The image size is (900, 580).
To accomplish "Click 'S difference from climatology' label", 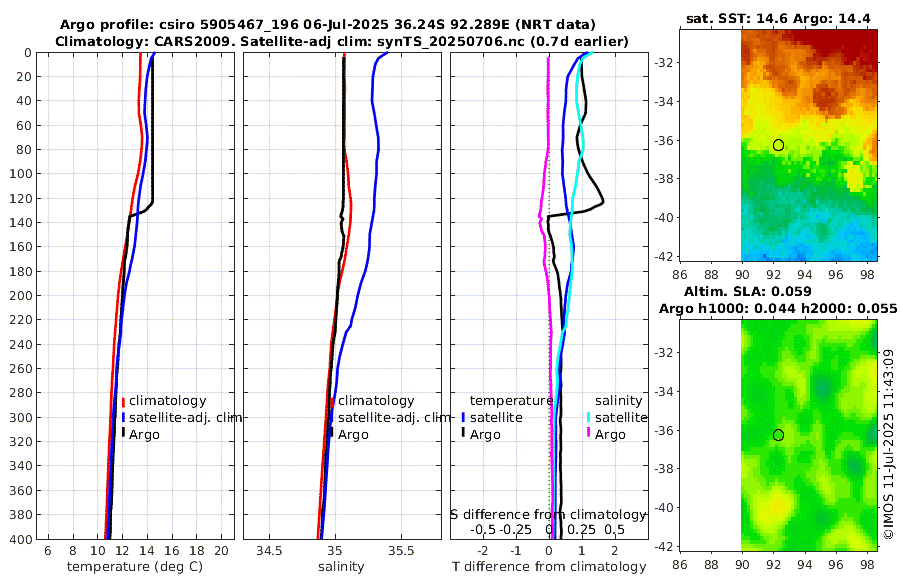I will [549, 515].
